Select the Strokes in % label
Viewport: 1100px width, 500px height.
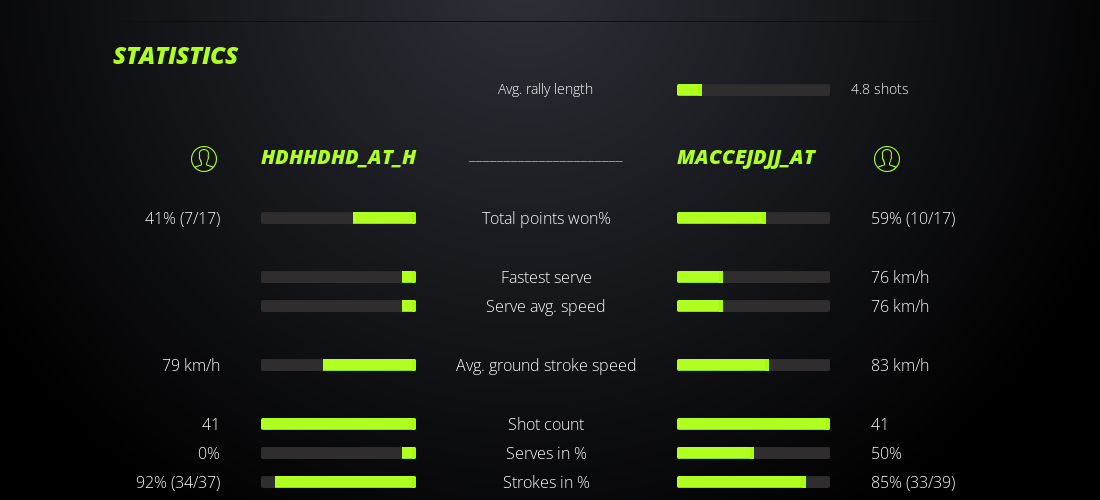[546, 482]
